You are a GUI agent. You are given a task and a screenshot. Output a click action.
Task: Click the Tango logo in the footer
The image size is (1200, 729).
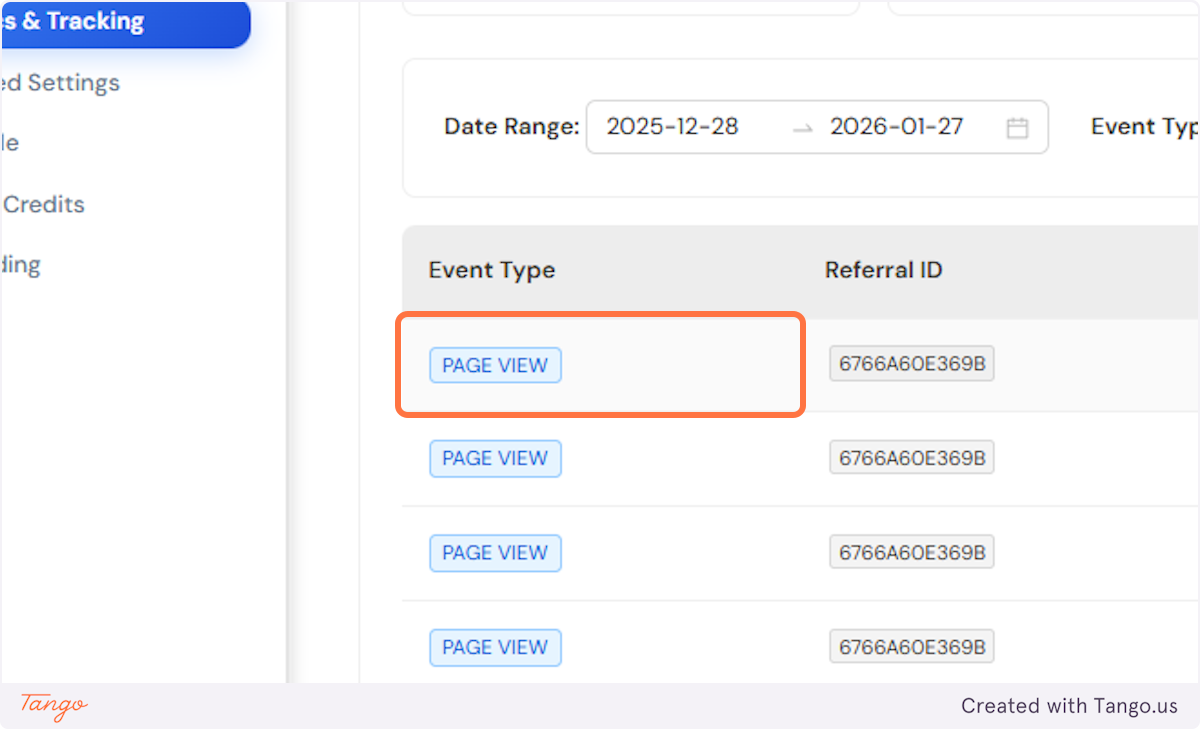51,707
